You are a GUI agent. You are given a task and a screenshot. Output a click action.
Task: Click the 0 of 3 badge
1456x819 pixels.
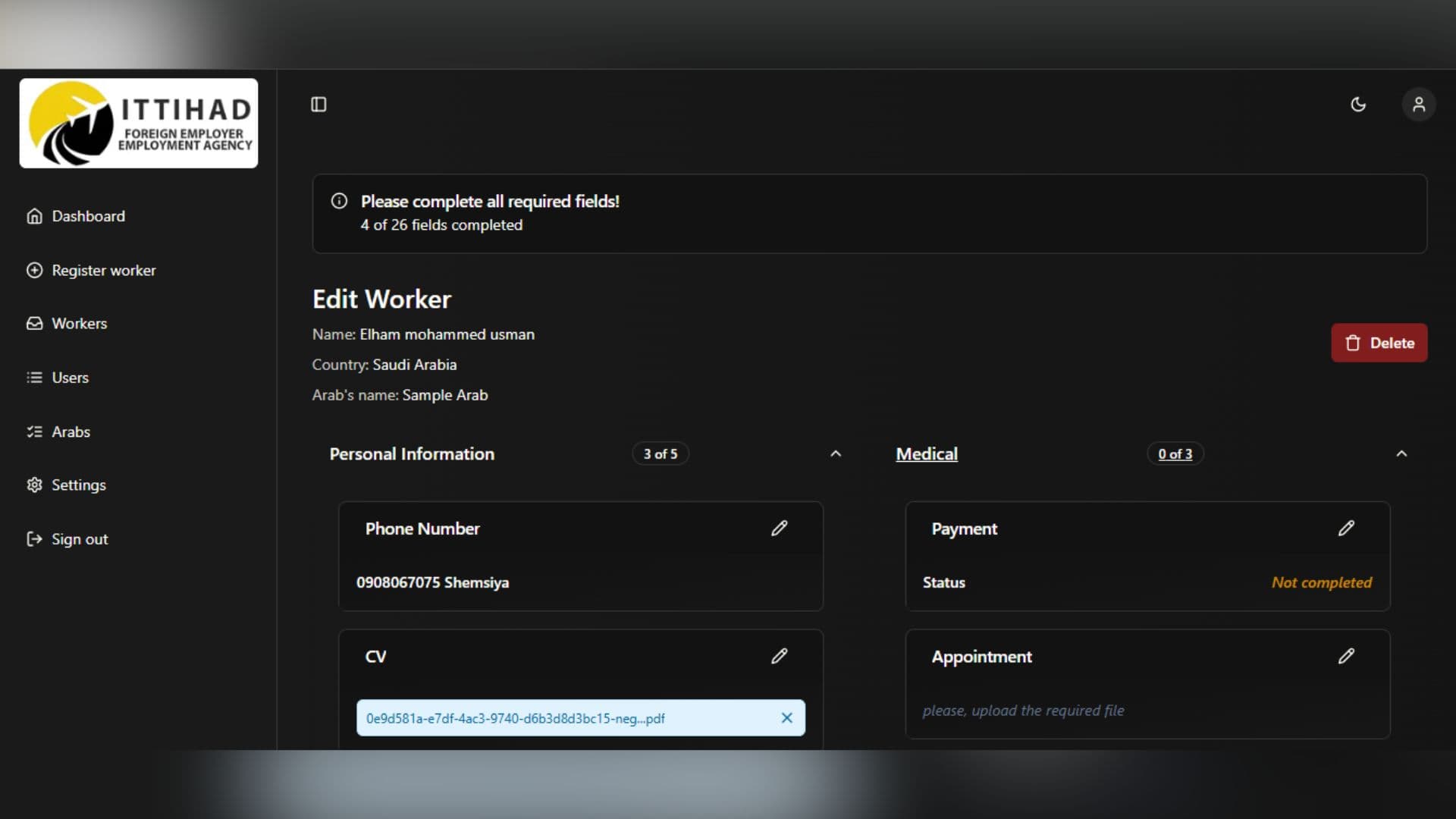click(x=1175, y=453)
